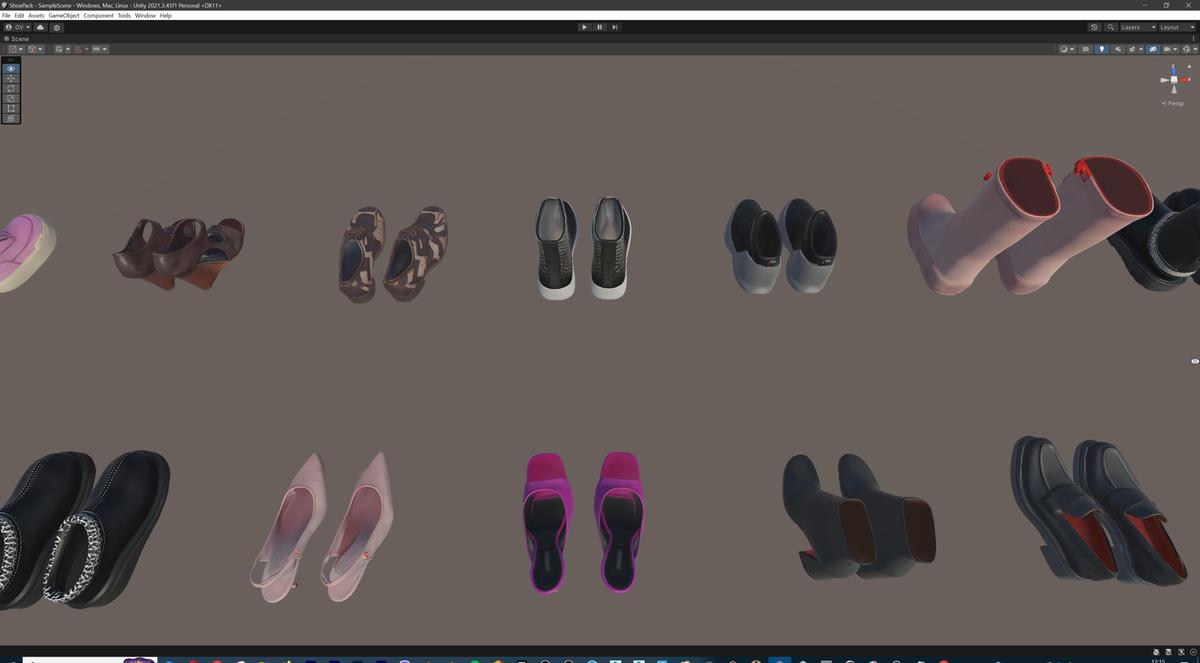Enable 2D mode in Scene view

[1086, 48]
